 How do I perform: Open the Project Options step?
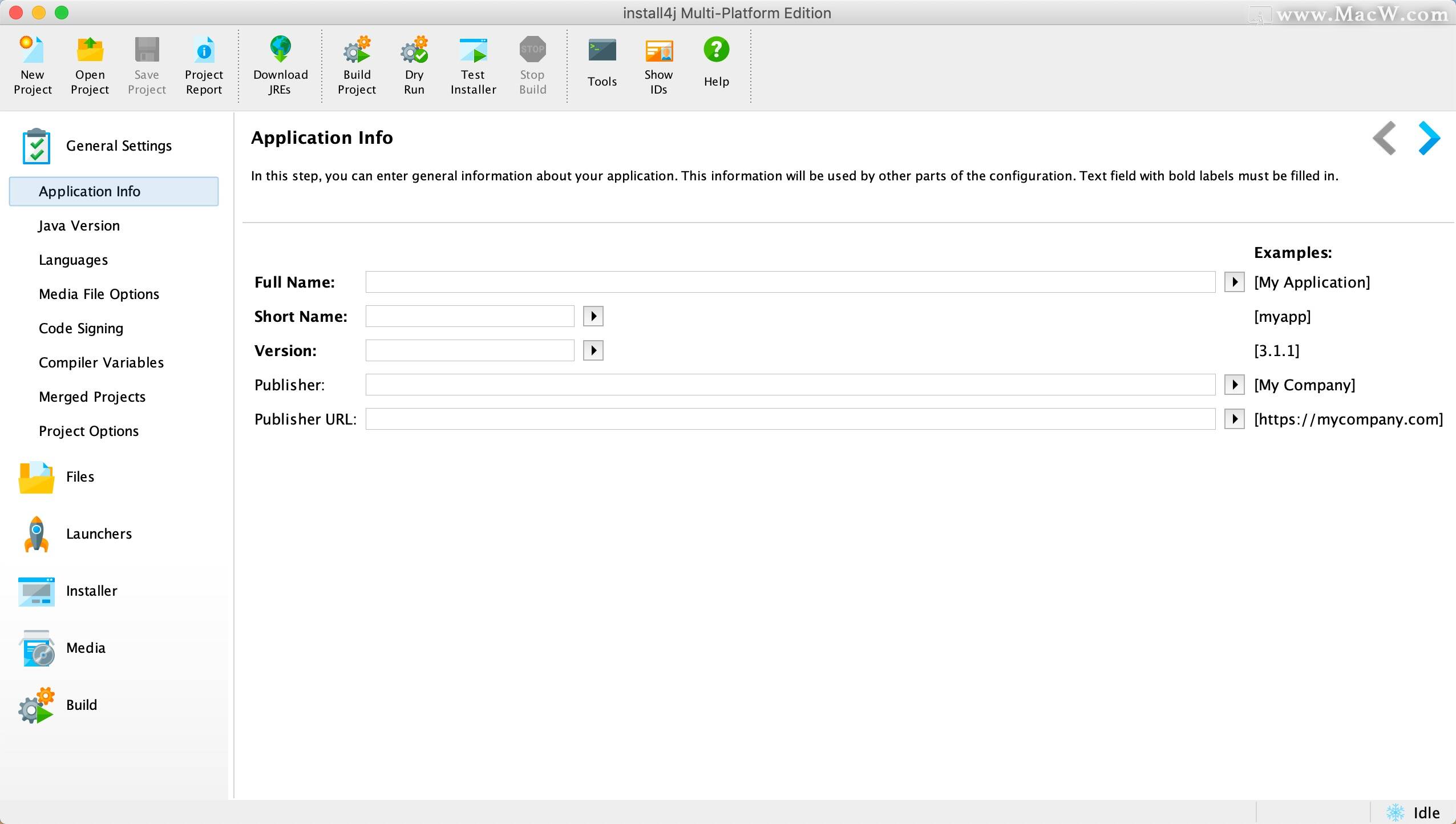pos(88,431)
